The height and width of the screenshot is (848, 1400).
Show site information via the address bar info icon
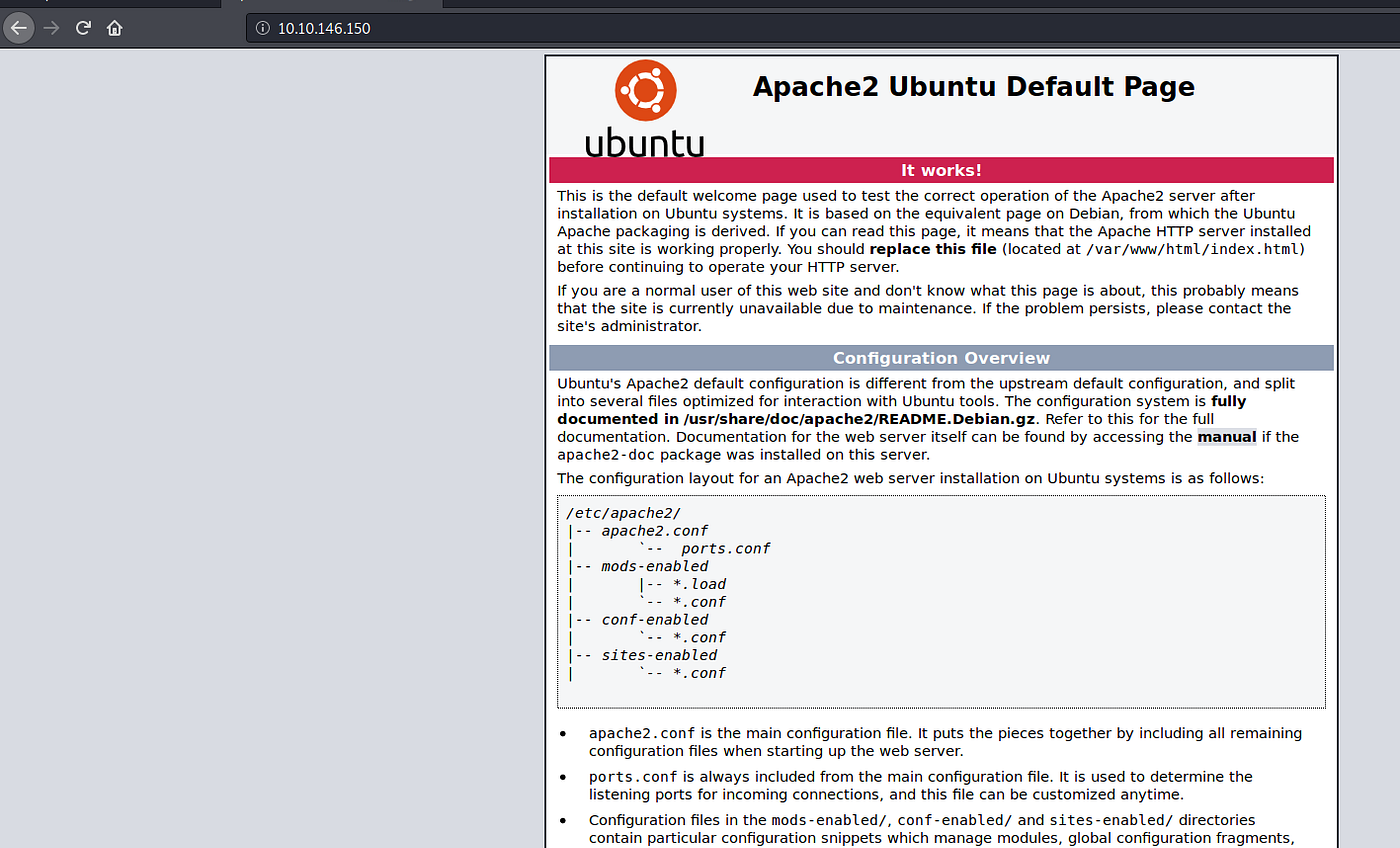[263, 28]
